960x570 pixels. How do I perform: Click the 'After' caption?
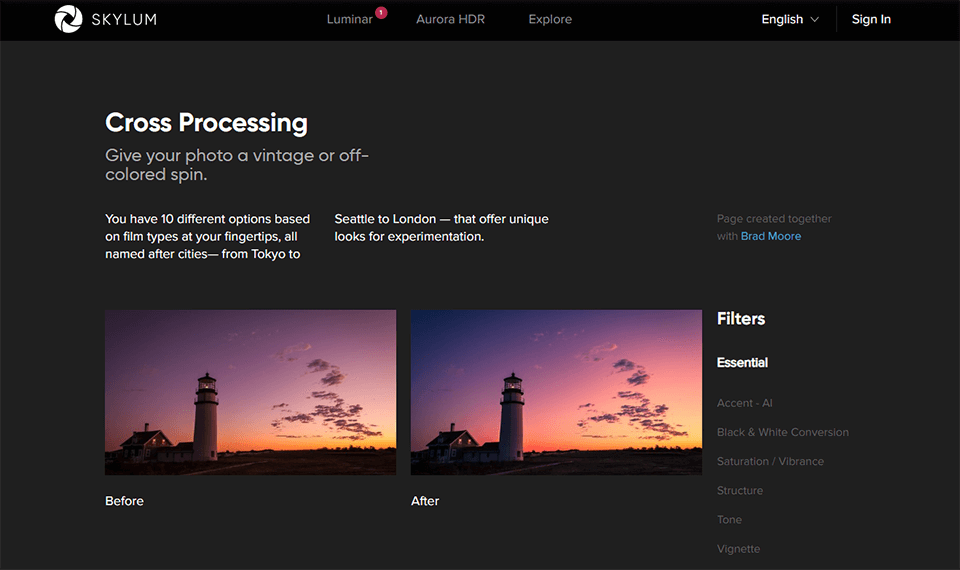[x=425, y=501]
